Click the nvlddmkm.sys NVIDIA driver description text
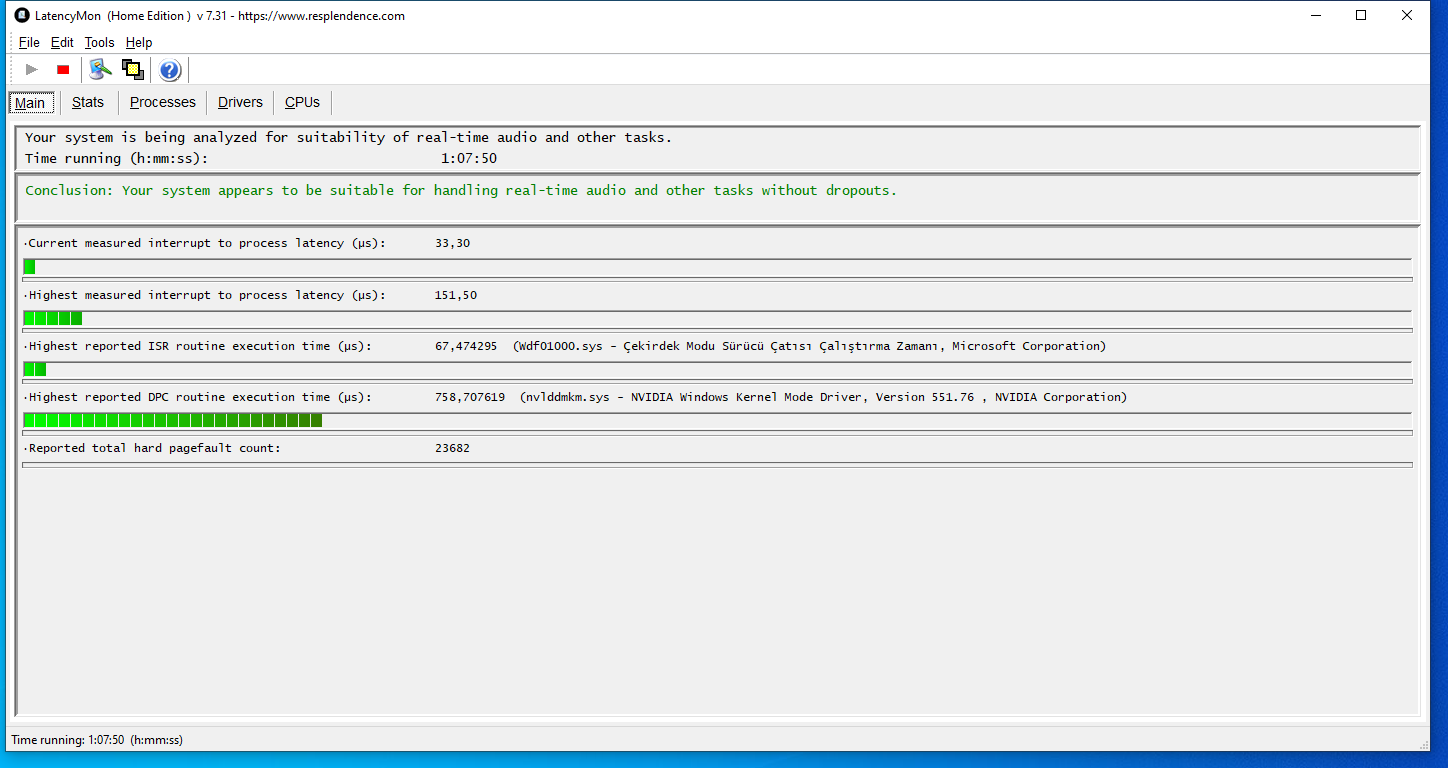 (x=824, y=397)
